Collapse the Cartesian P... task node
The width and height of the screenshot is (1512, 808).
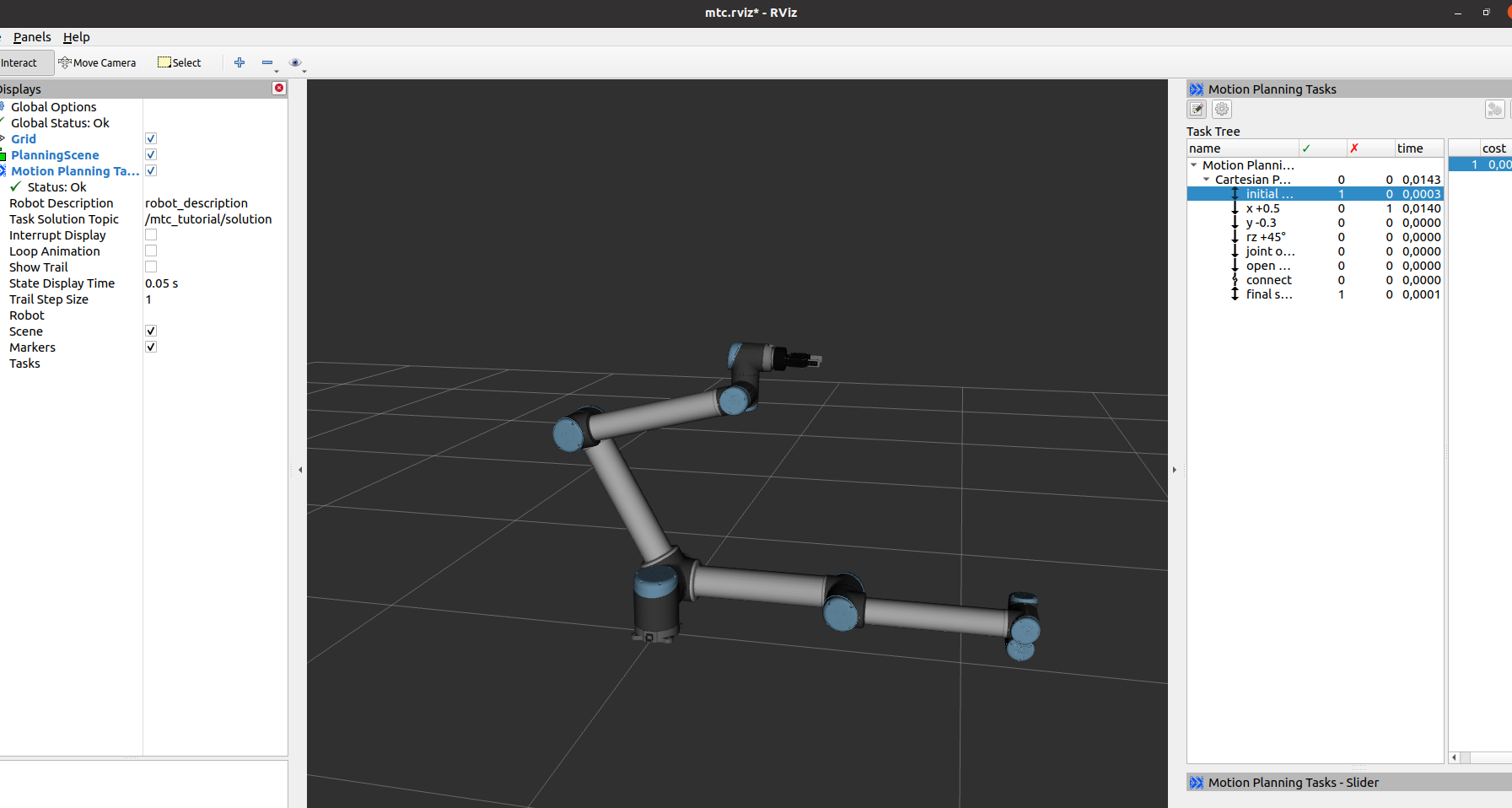1207,180
